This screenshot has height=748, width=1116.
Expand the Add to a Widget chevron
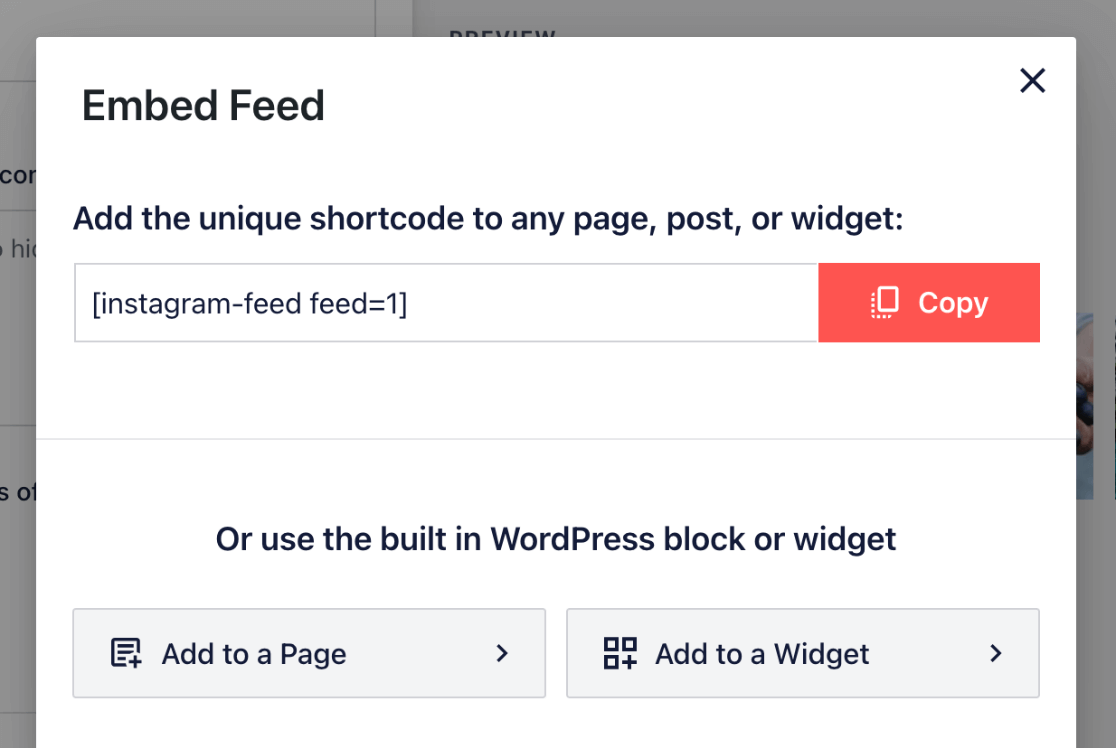996,654
